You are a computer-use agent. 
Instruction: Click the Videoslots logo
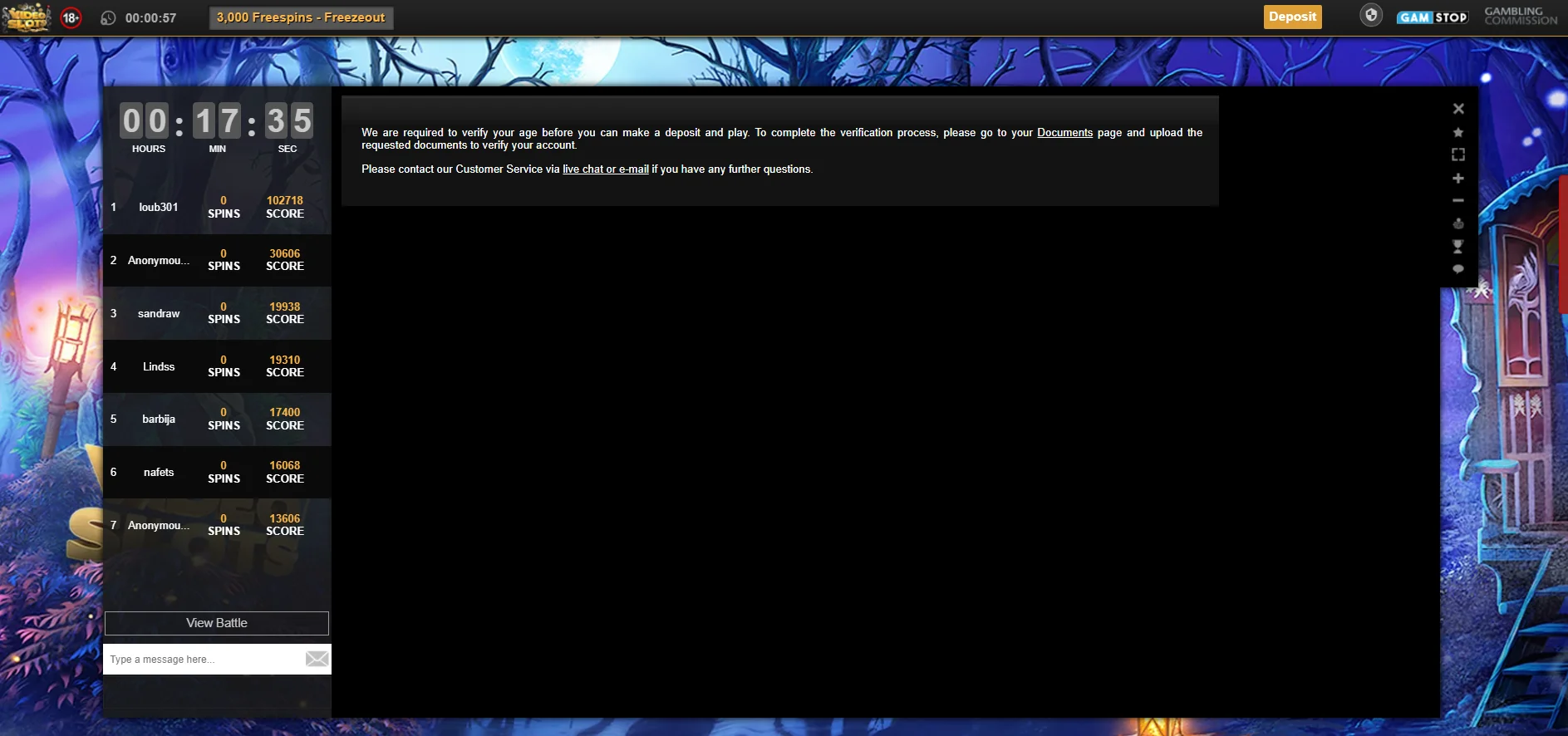[26, 17]
